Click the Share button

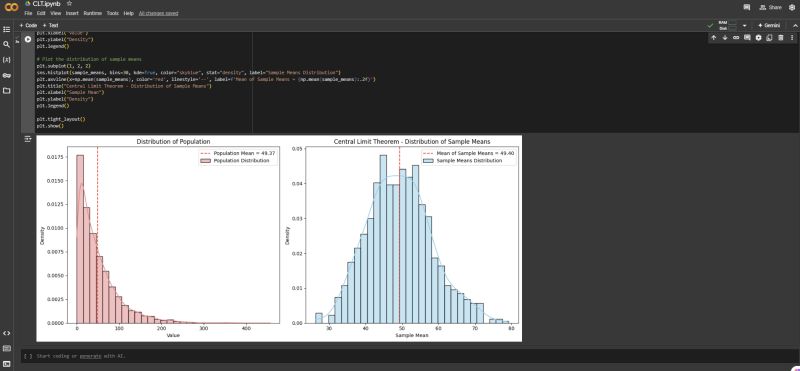770,7
